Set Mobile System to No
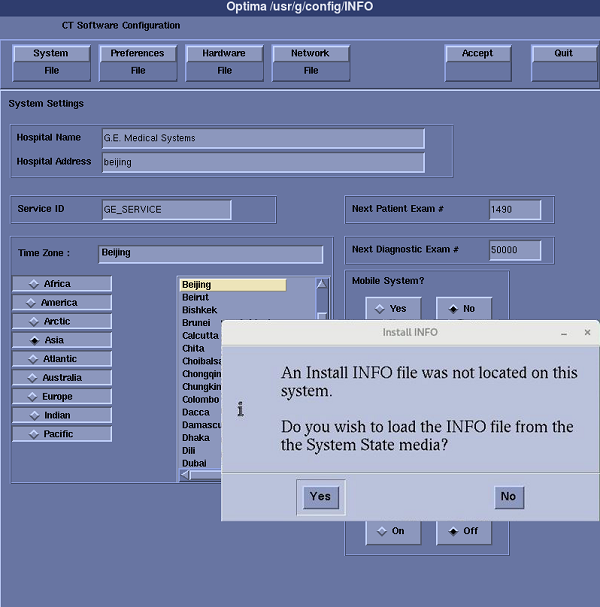600x607 pixels. 463,309
